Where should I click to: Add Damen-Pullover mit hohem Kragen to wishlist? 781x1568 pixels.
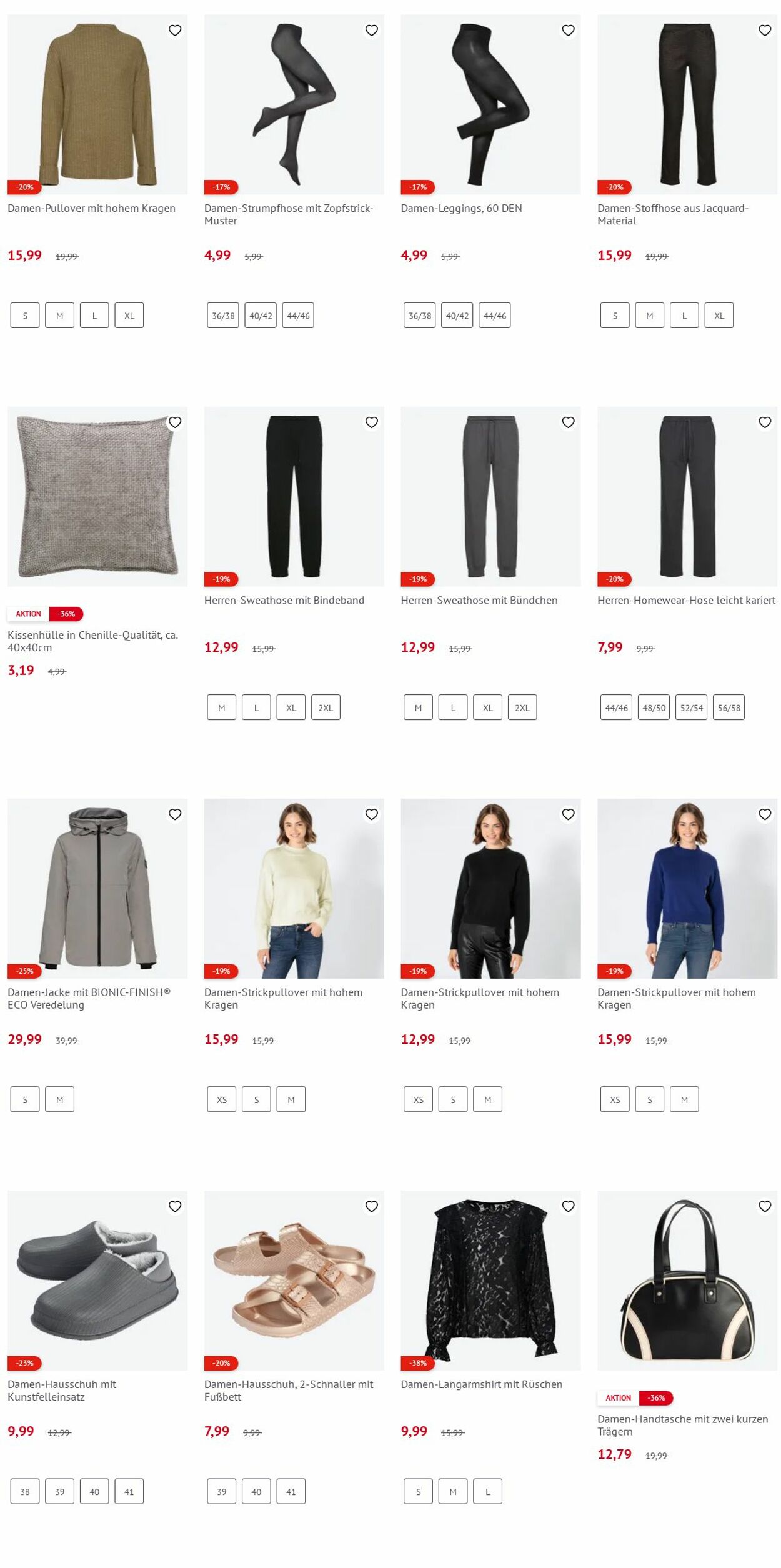click(x=175, y=30)
